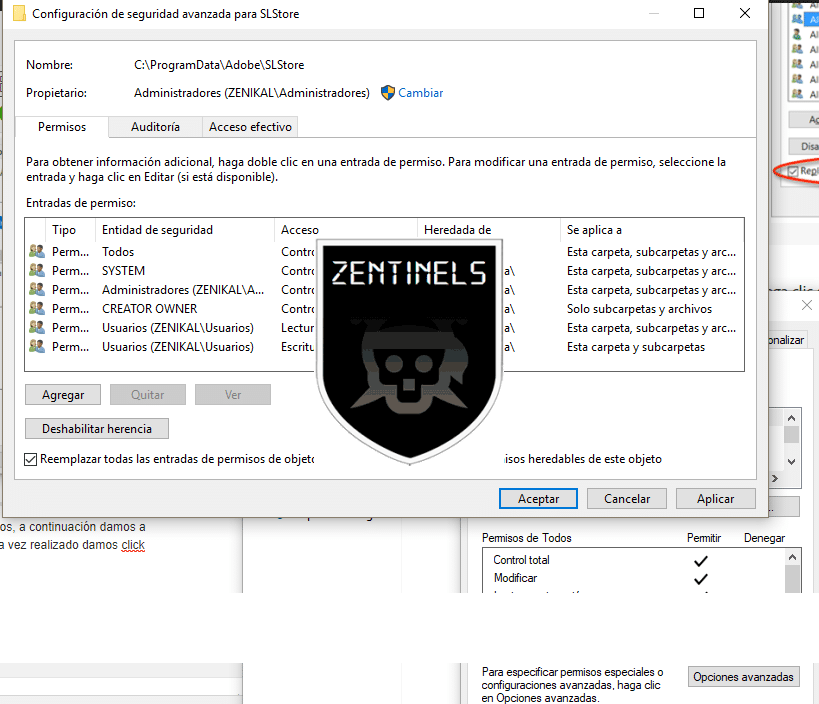Switch to the Acceso efectivo tab
Image resolution: width=819 pixels, height=704 pixels.
(x=250, y=127)
